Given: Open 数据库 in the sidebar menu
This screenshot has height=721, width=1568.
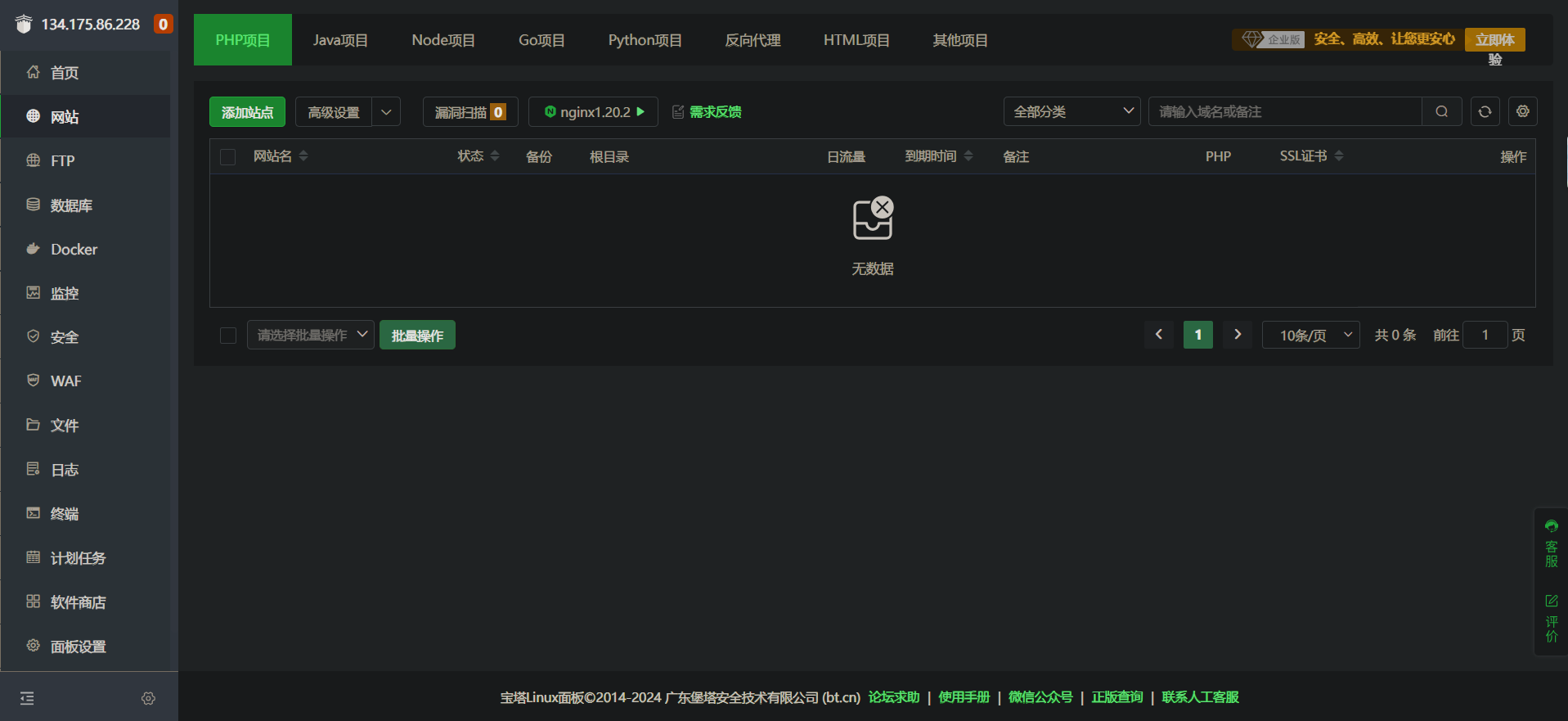Looking at the screenshot, I should 71,205.
